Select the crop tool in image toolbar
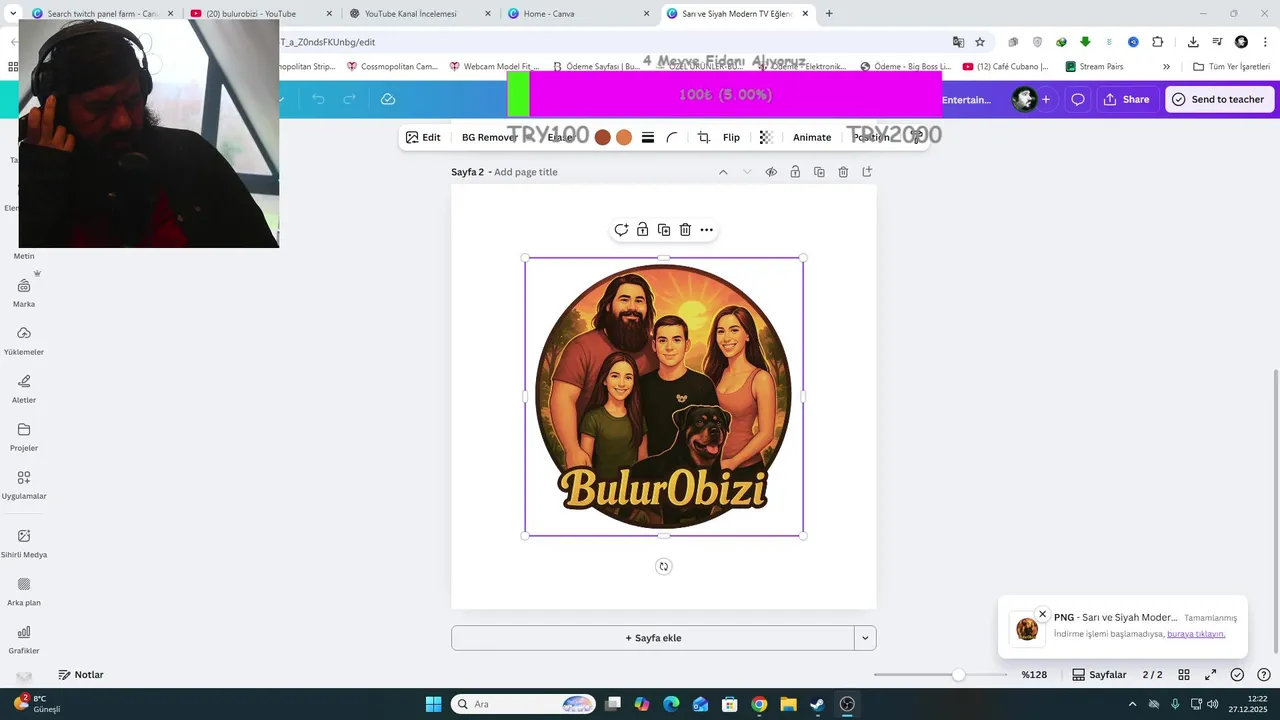The height and width of the screenshot is (720, 1280). (704, 137)
